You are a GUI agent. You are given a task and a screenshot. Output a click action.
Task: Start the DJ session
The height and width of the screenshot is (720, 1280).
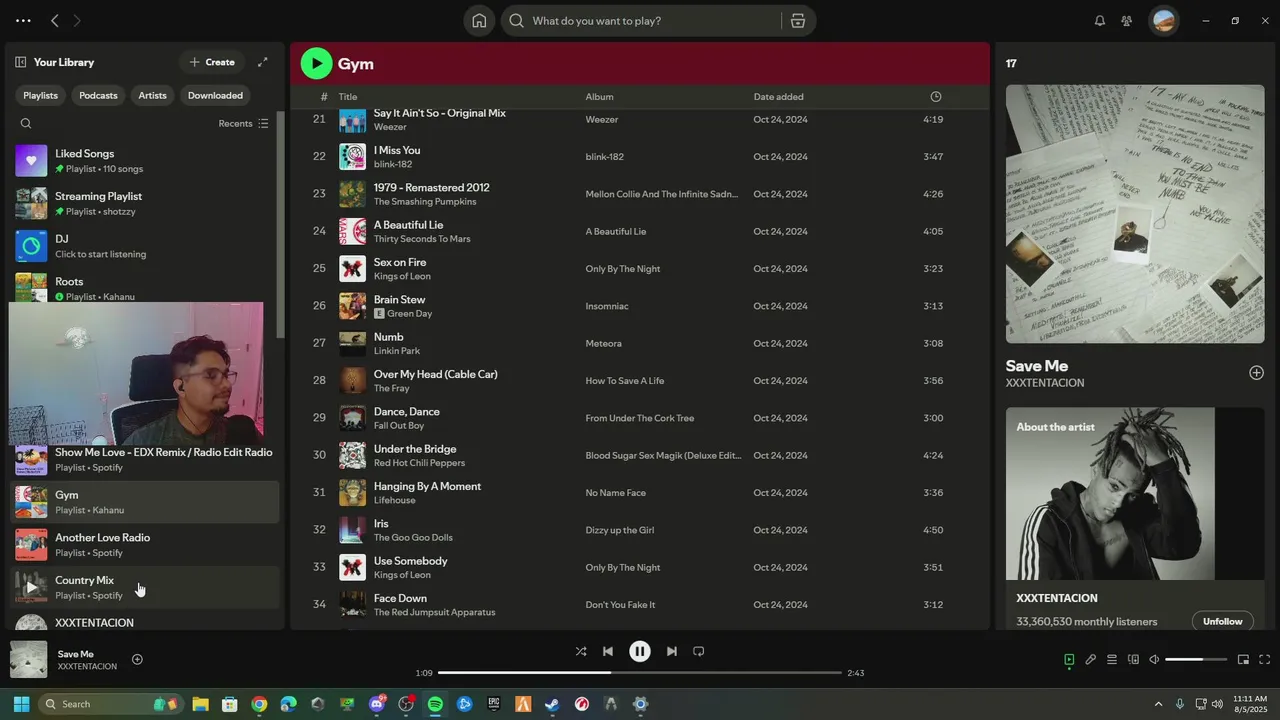[145, 246]
